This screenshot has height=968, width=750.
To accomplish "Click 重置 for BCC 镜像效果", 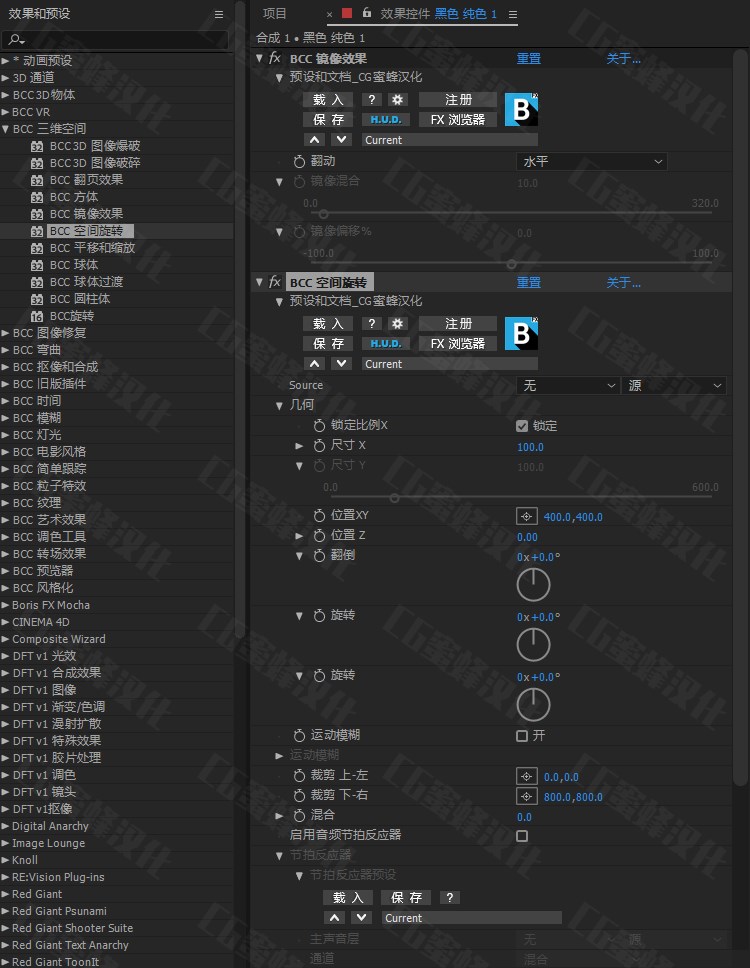I will pyautogui.click(x=528, y=59).
